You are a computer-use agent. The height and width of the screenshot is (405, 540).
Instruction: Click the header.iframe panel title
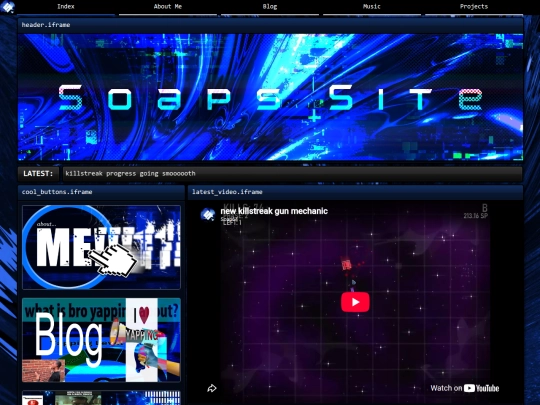pos(46,25)
